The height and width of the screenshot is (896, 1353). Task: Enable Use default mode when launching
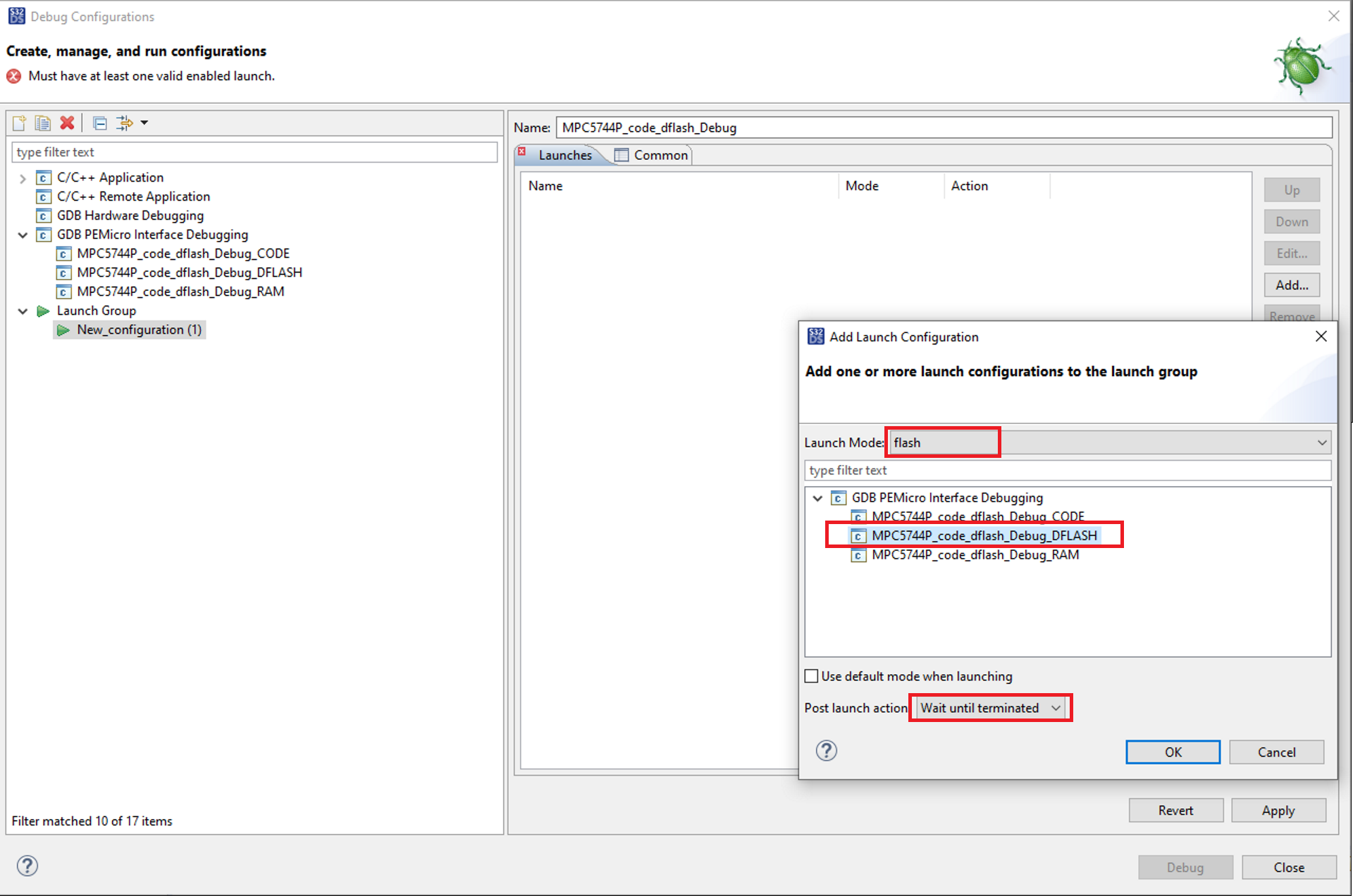[812, 676]
